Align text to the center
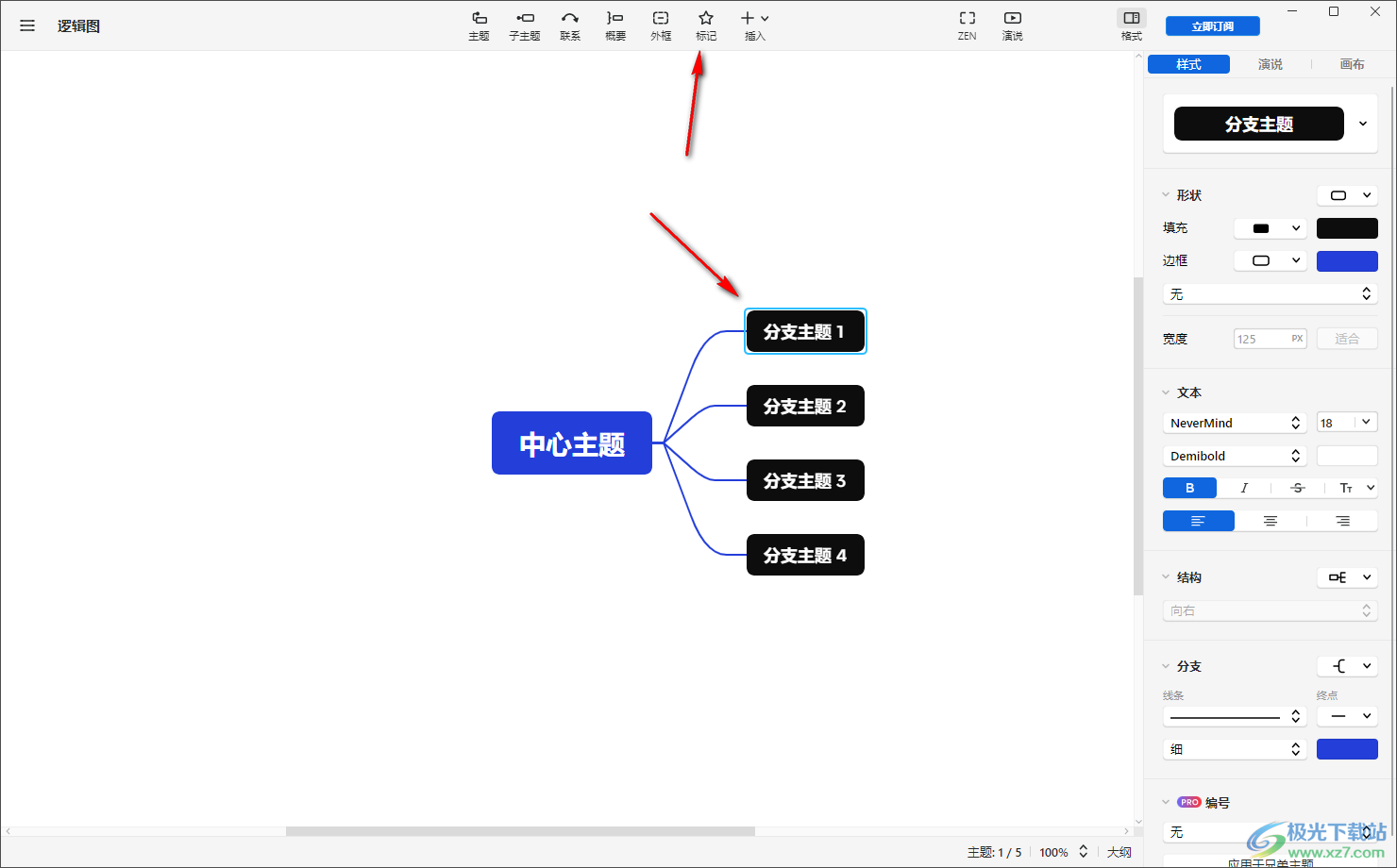 pyautogui.click(x=1271, y=521)
